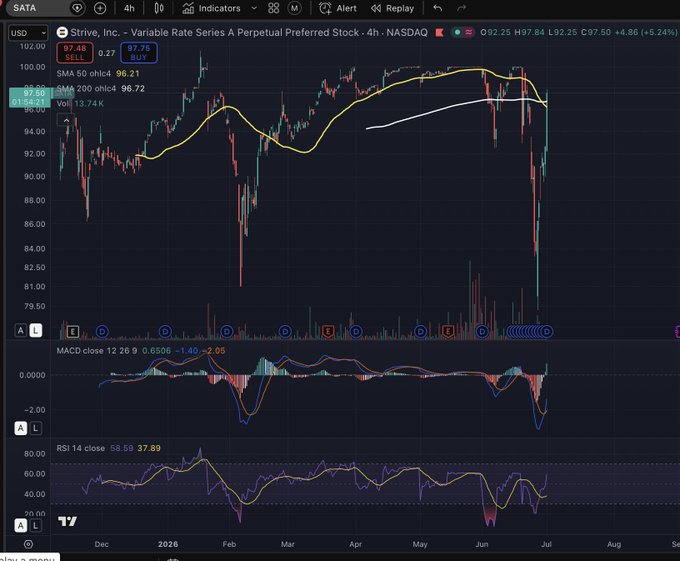Open time axis settings gear icon
The image size is (680, 561).
[28, 545]
